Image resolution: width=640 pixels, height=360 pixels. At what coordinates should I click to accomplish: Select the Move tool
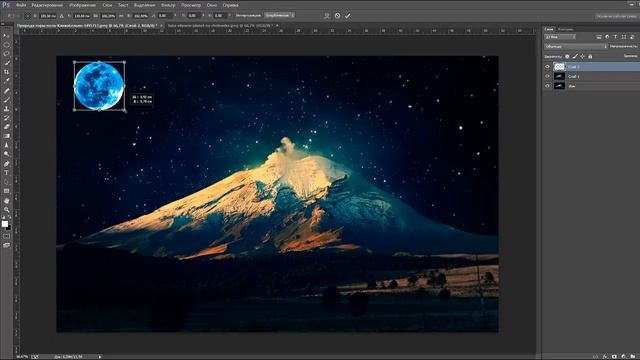click(7, 36)
